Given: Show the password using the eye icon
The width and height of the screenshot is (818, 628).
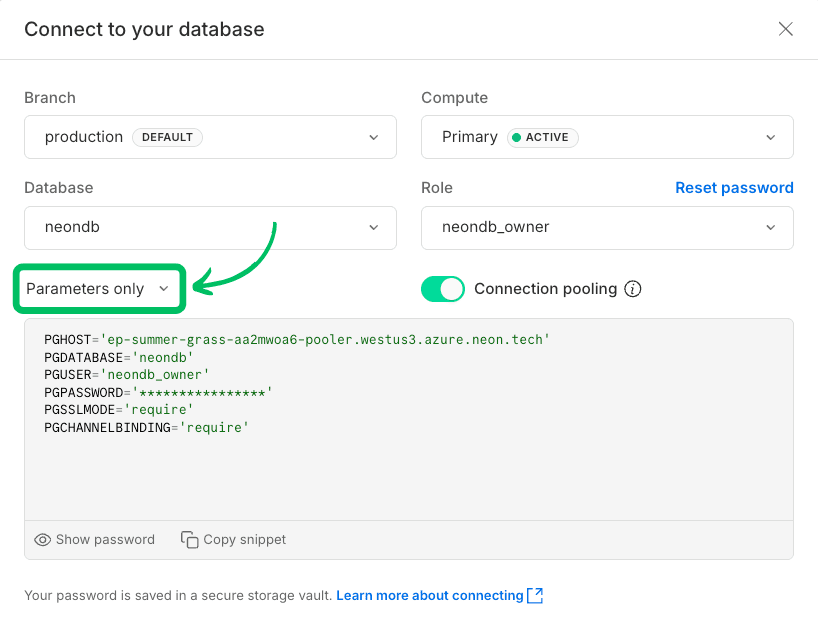Looking at the screenshot, I should click(x=43, y=539).
